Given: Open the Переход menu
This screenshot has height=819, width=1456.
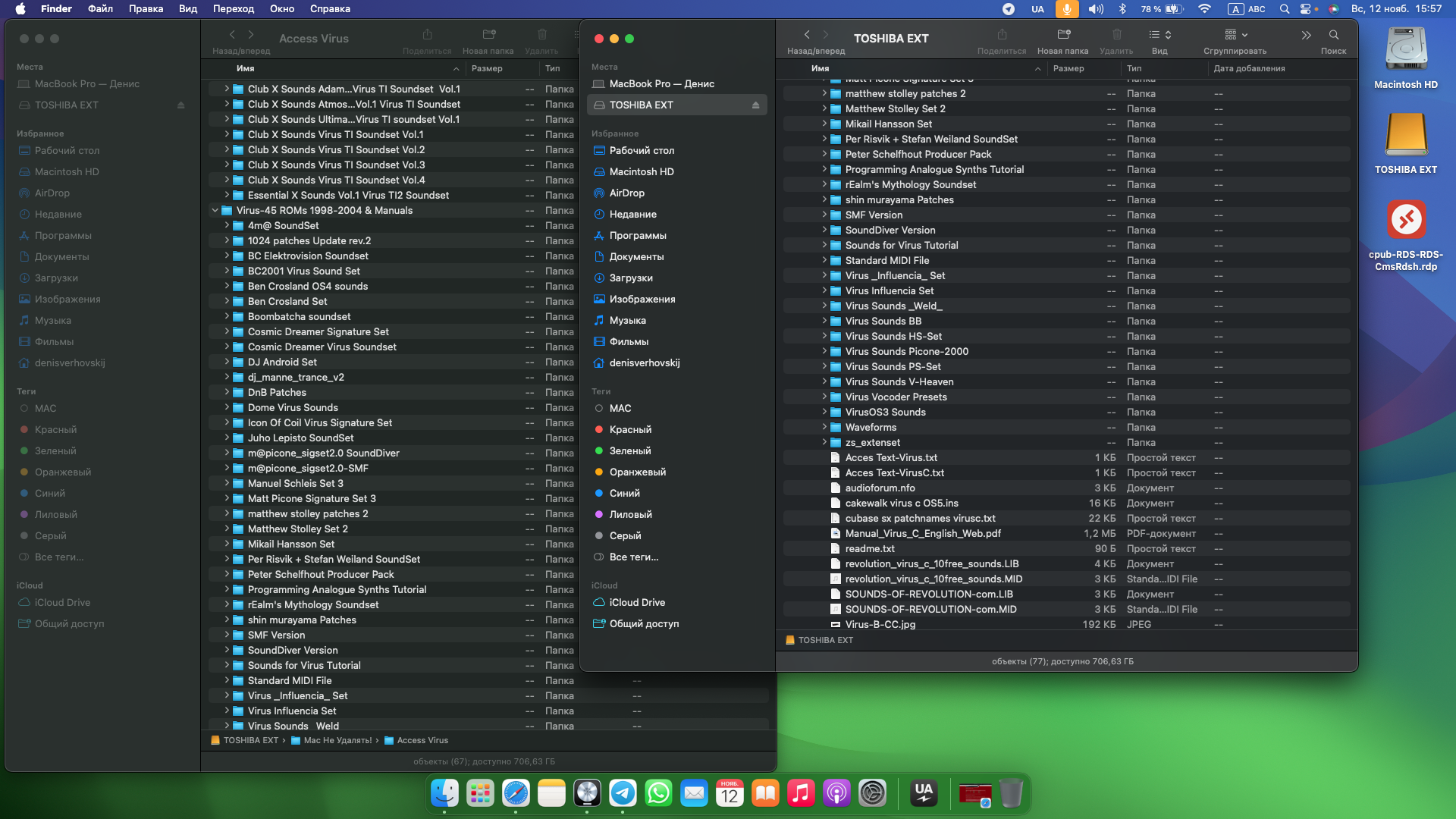Looking at the screenshot, I should pyautogui.click(x=234, y=9).
